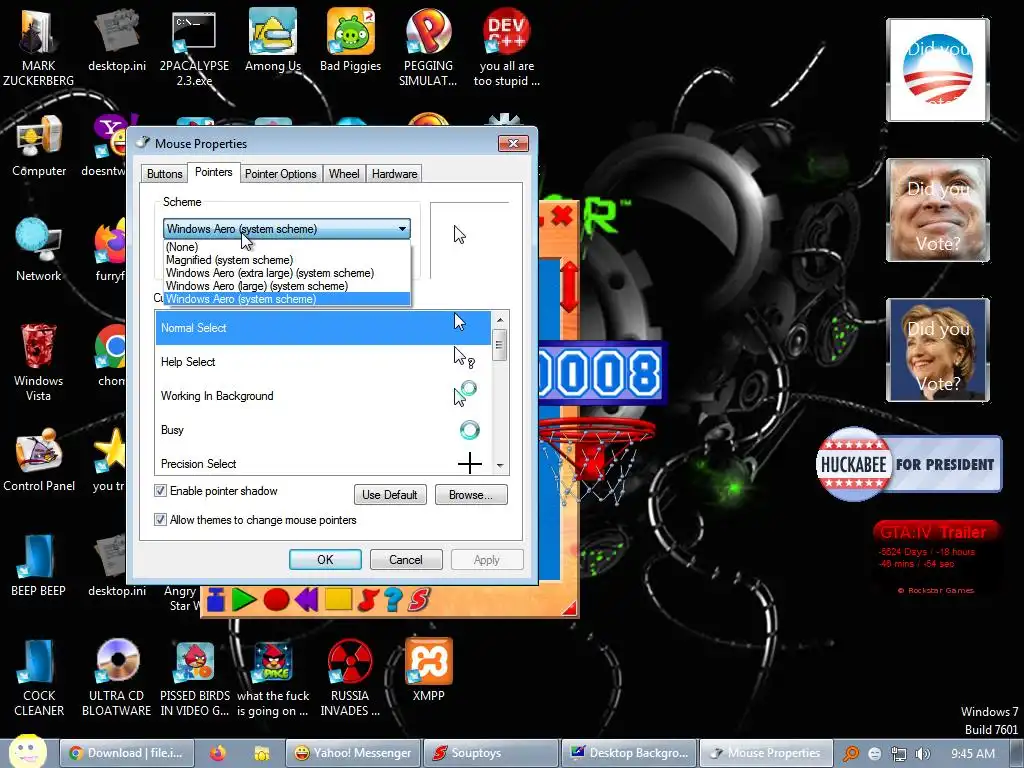Select the 2PACALYPSE 2.3.exe desktop icon
This screenshot has width=1024, height=768.
(194, 47)
